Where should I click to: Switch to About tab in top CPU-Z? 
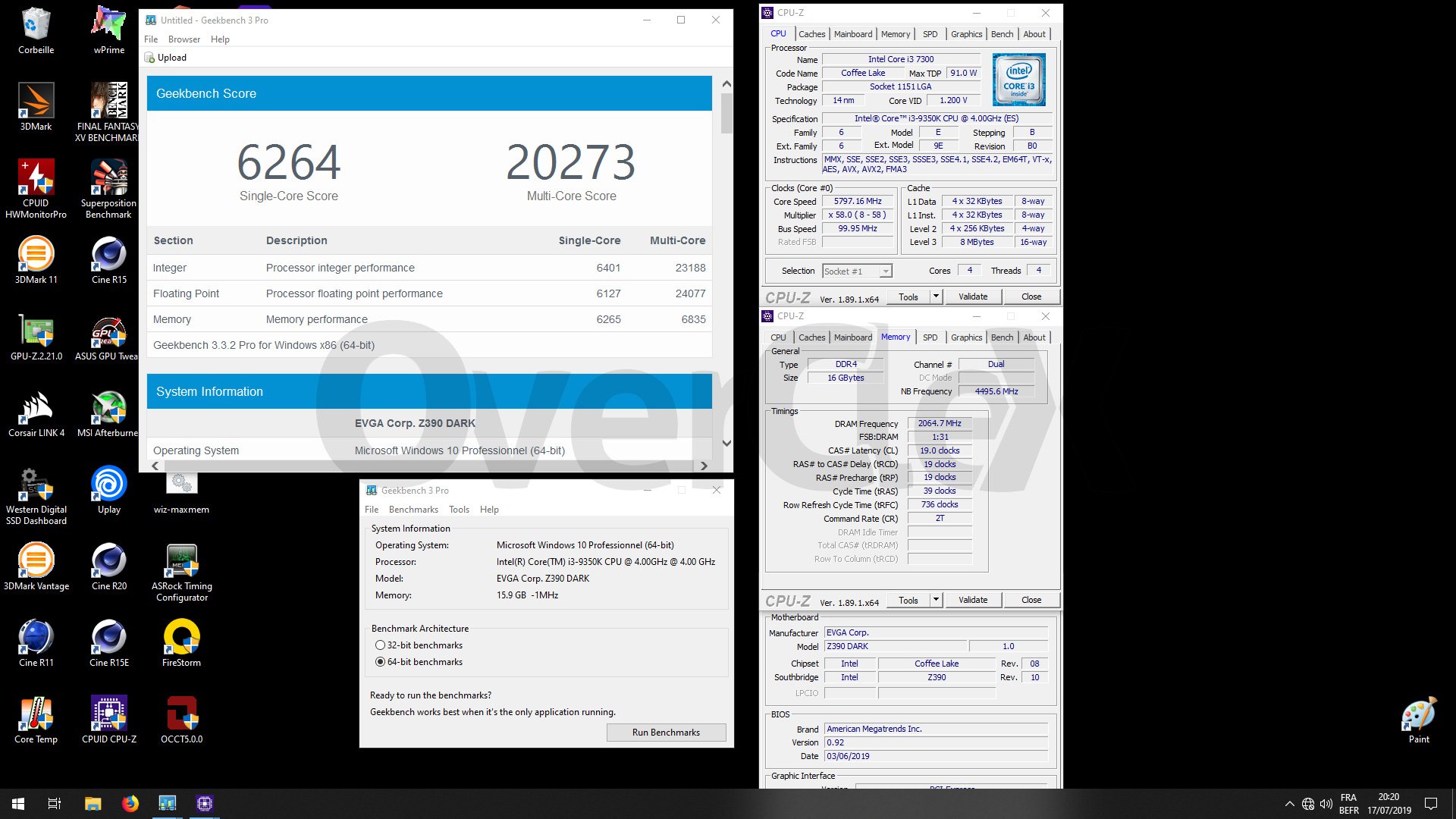(1034, 34)
